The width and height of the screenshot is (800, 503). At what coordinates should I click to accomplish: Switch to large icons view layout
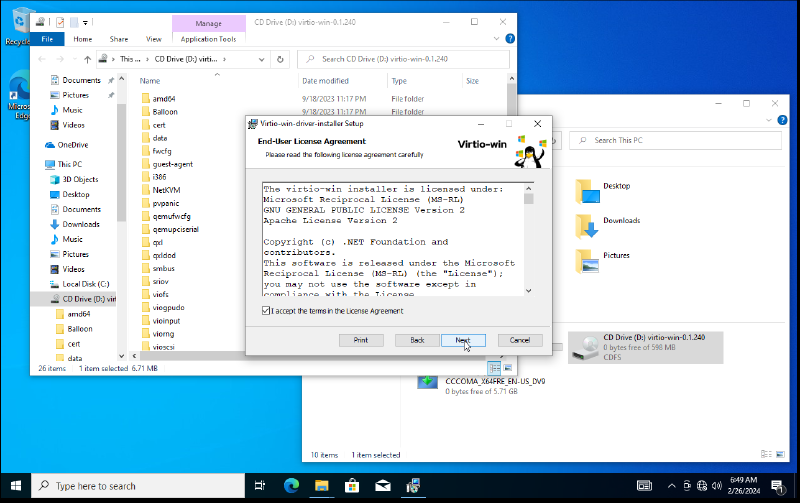(508, 368)
